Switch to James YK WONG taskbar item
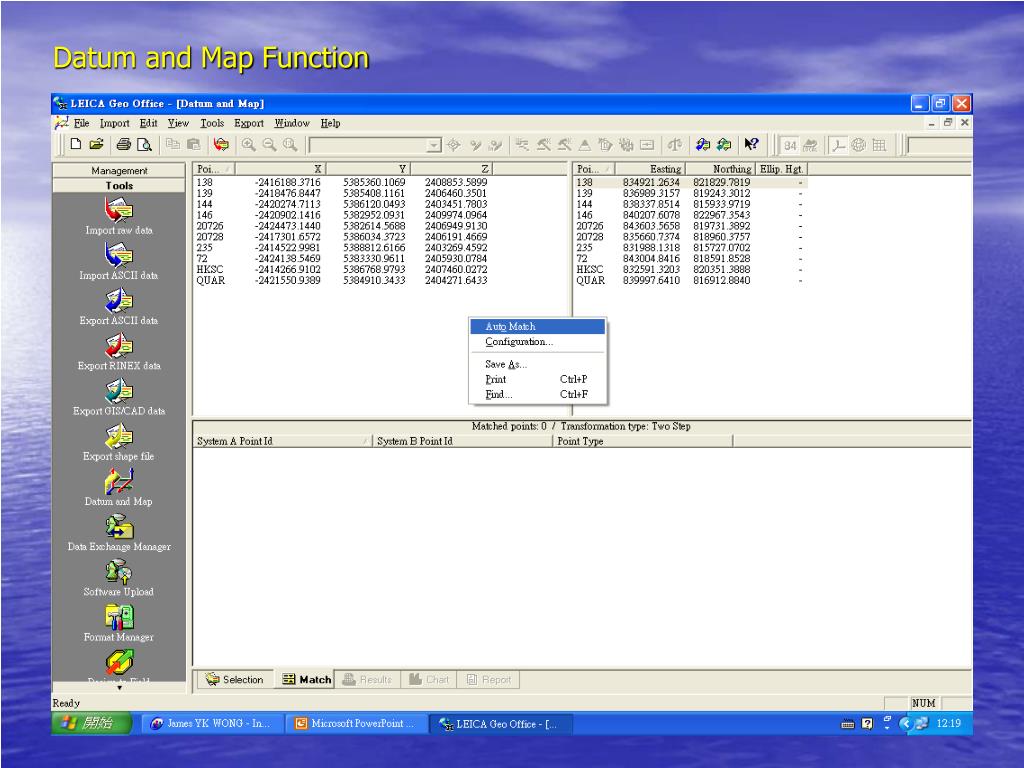This screenshot has width=1024, height=768. [212, 724]
